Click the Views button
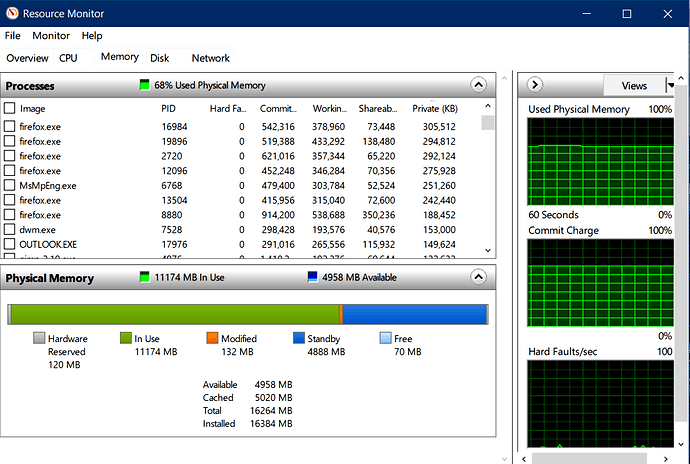This screenshot has width=690, height=464. (634, 85)
